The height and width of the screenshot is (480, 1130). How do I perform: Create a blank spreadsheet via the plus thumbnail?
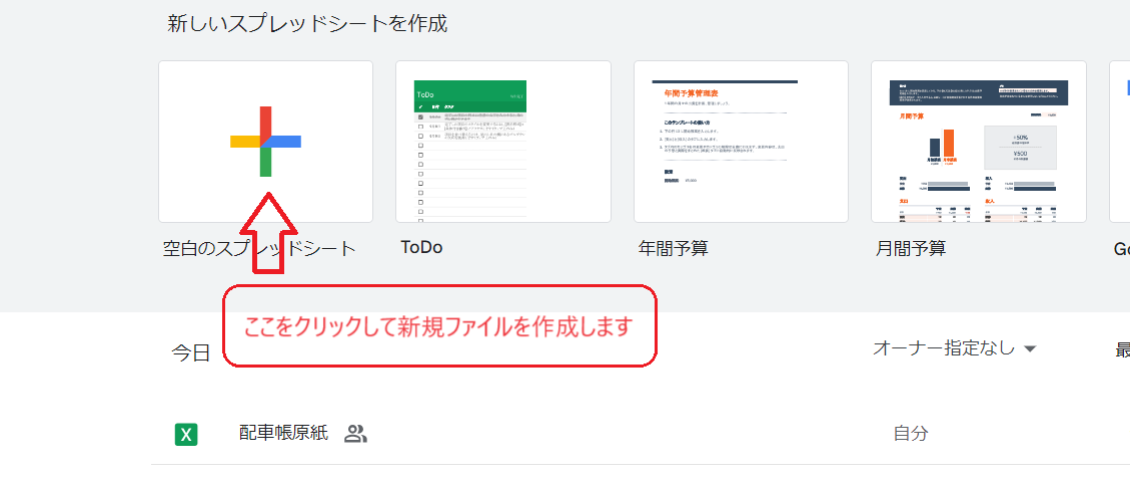[x=265, y=141]
